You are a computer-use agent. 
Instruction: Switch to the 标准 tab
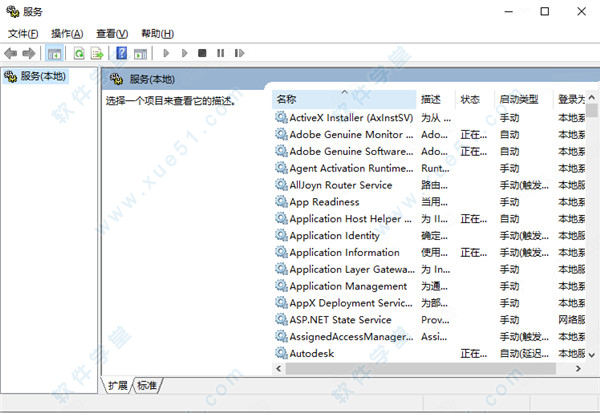pyautogui.click(x=147, y=385)
